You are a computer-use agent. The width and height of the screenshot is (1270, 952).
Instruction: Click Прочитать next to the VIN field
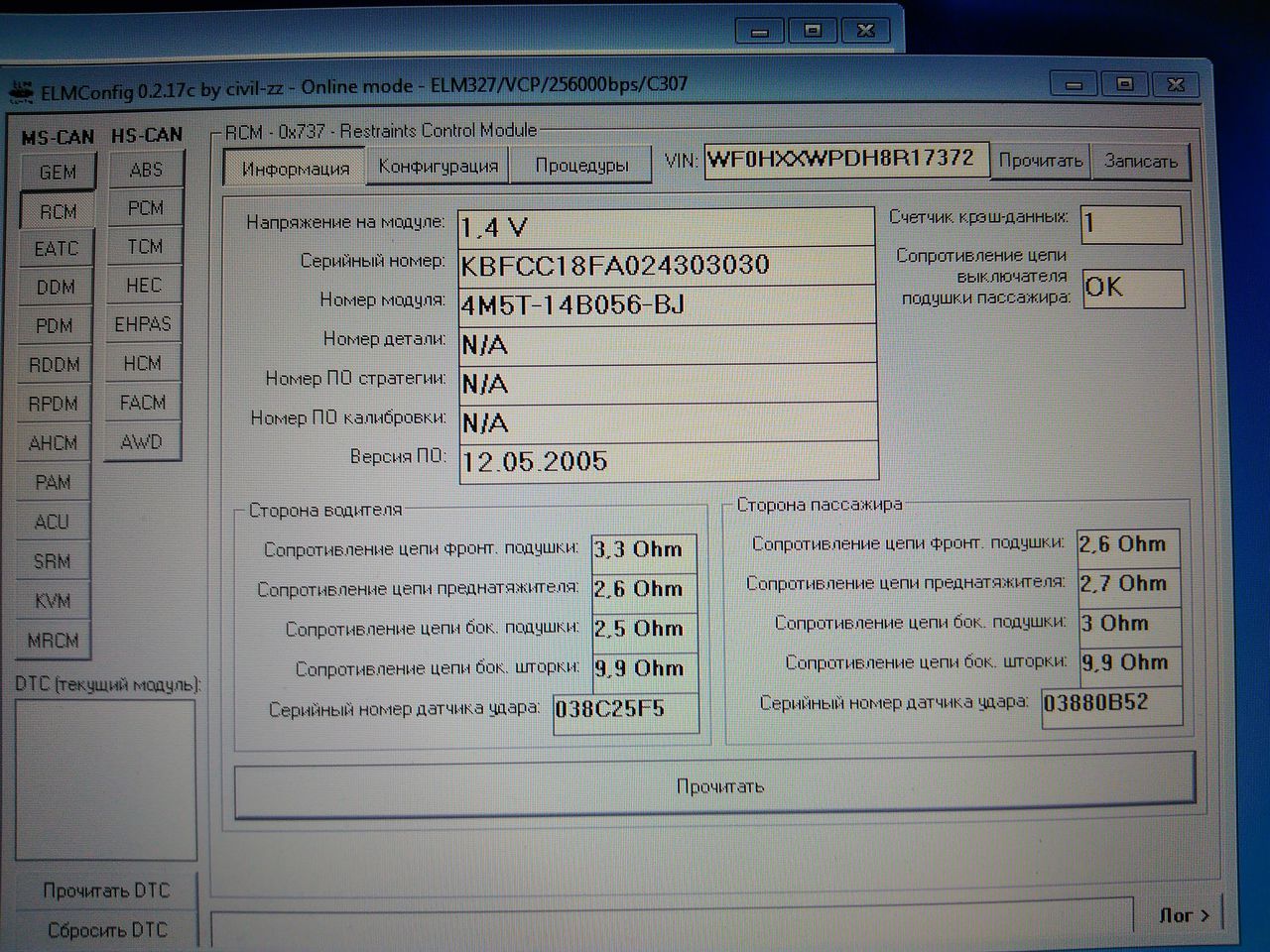(1040, 161)
